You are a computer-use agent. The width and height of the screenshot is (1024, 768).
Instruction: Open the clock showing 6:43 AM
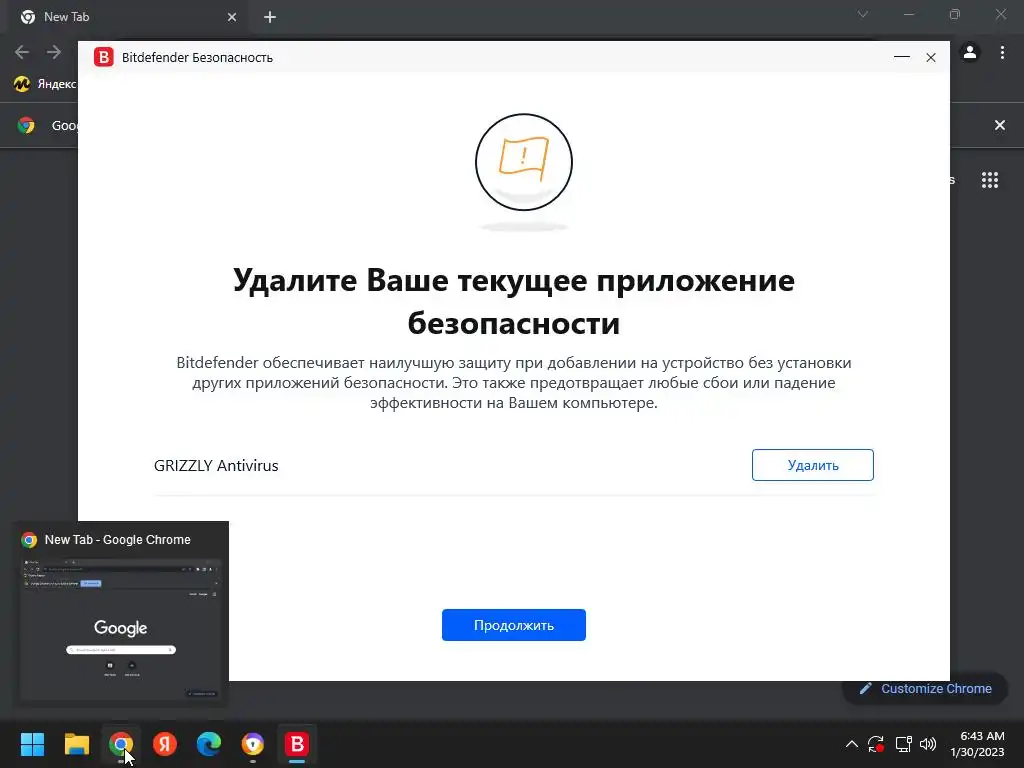[977, 744]
